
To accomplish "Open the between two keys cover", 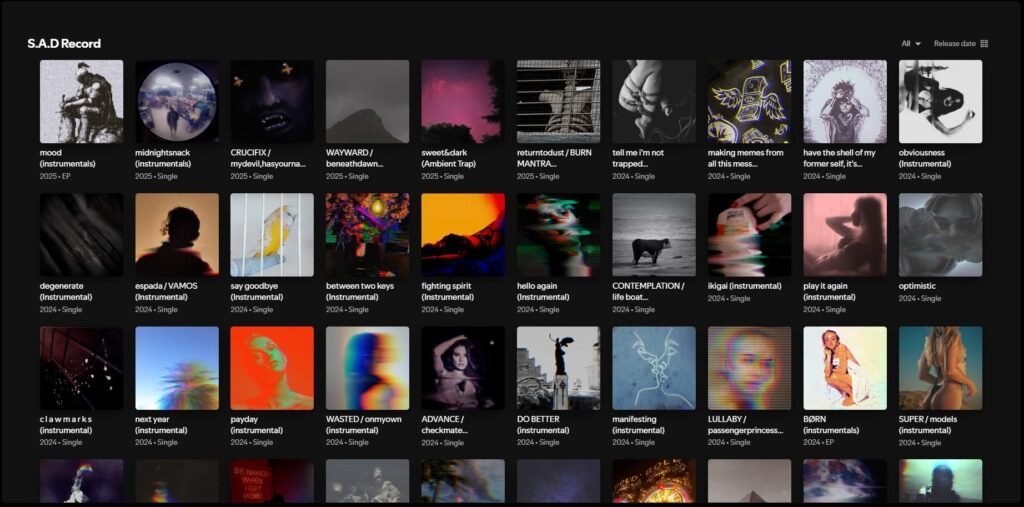I will point(368,235).
